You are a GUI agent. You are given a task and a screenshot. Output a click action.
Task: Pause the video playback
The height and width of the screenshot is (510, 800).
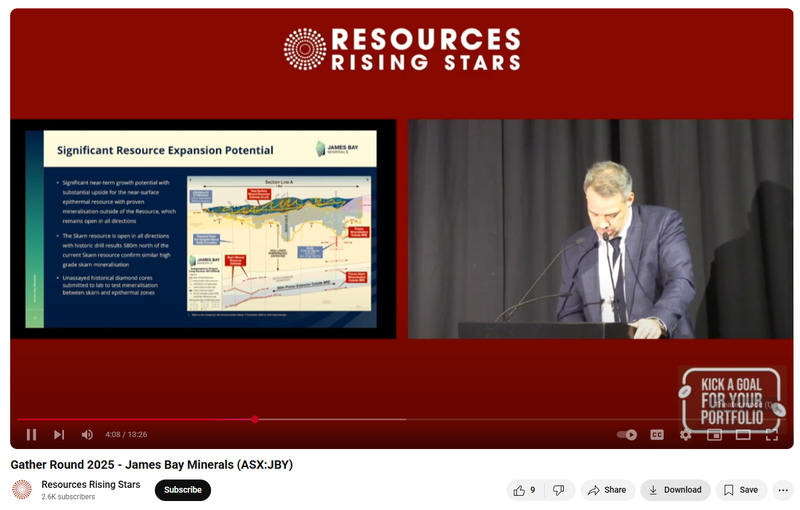click(x=31, y=435)
